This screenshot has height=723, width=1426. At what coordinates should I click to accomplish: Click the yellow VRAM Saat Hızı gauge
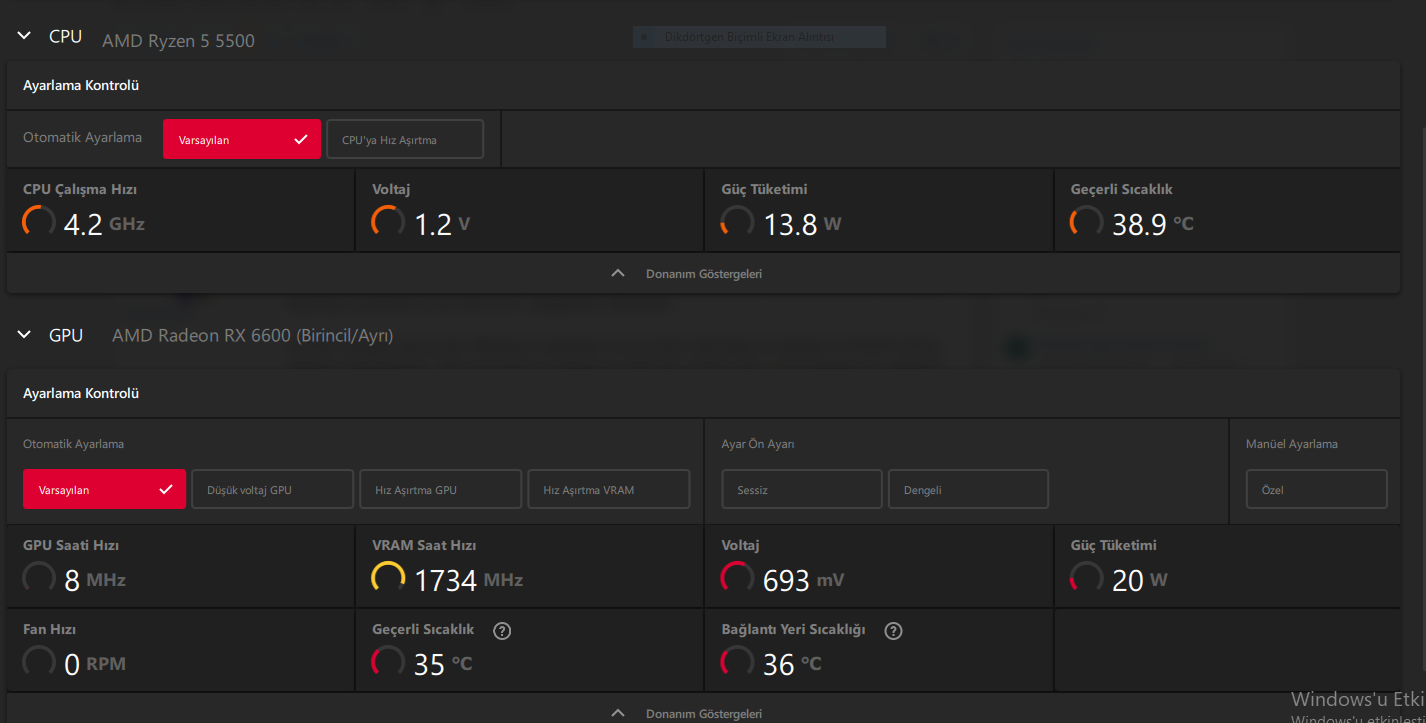[x=388, y=578]
